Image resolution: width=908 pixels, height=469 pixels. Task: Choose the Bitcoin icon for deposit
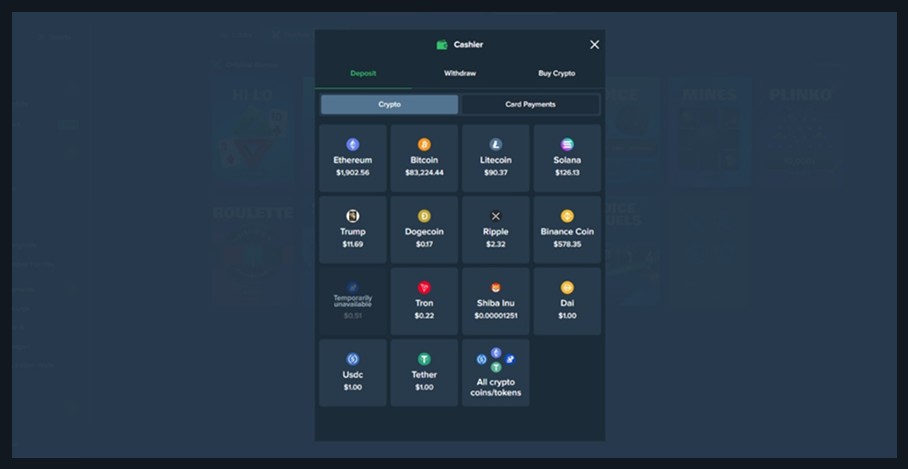pyautogui.click(x=424, y=145)
